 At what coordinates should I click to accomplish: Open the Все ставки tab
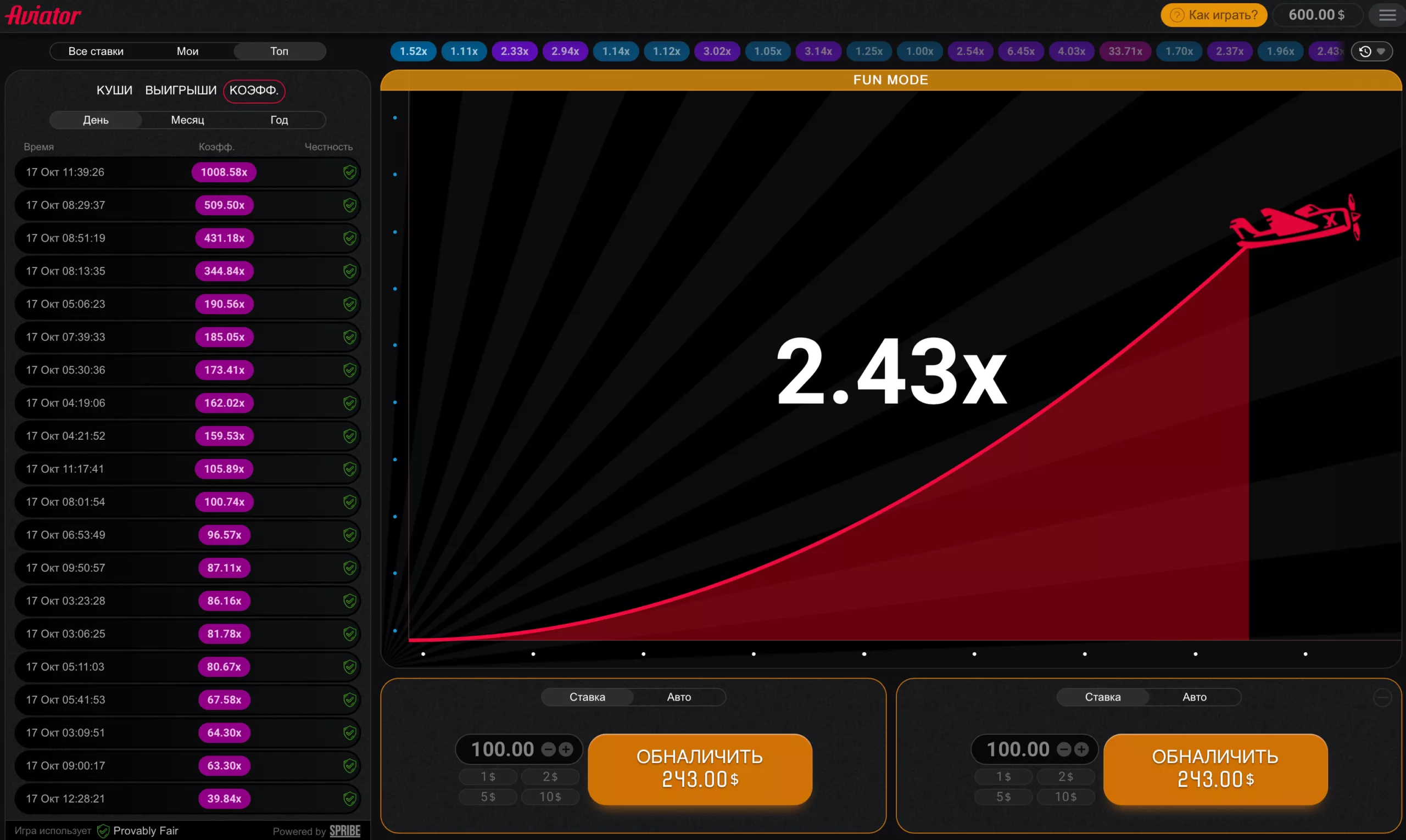[x=96, y=52]
